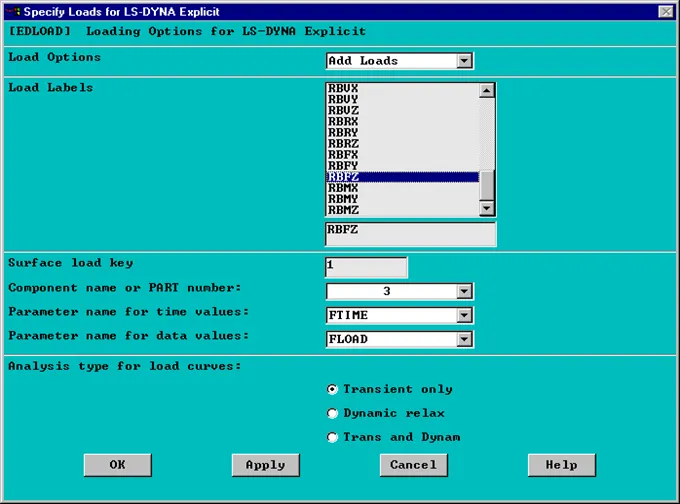
Task: Click the RBFZ label text field
Action: pyautogui.click(x=410, y=234)
